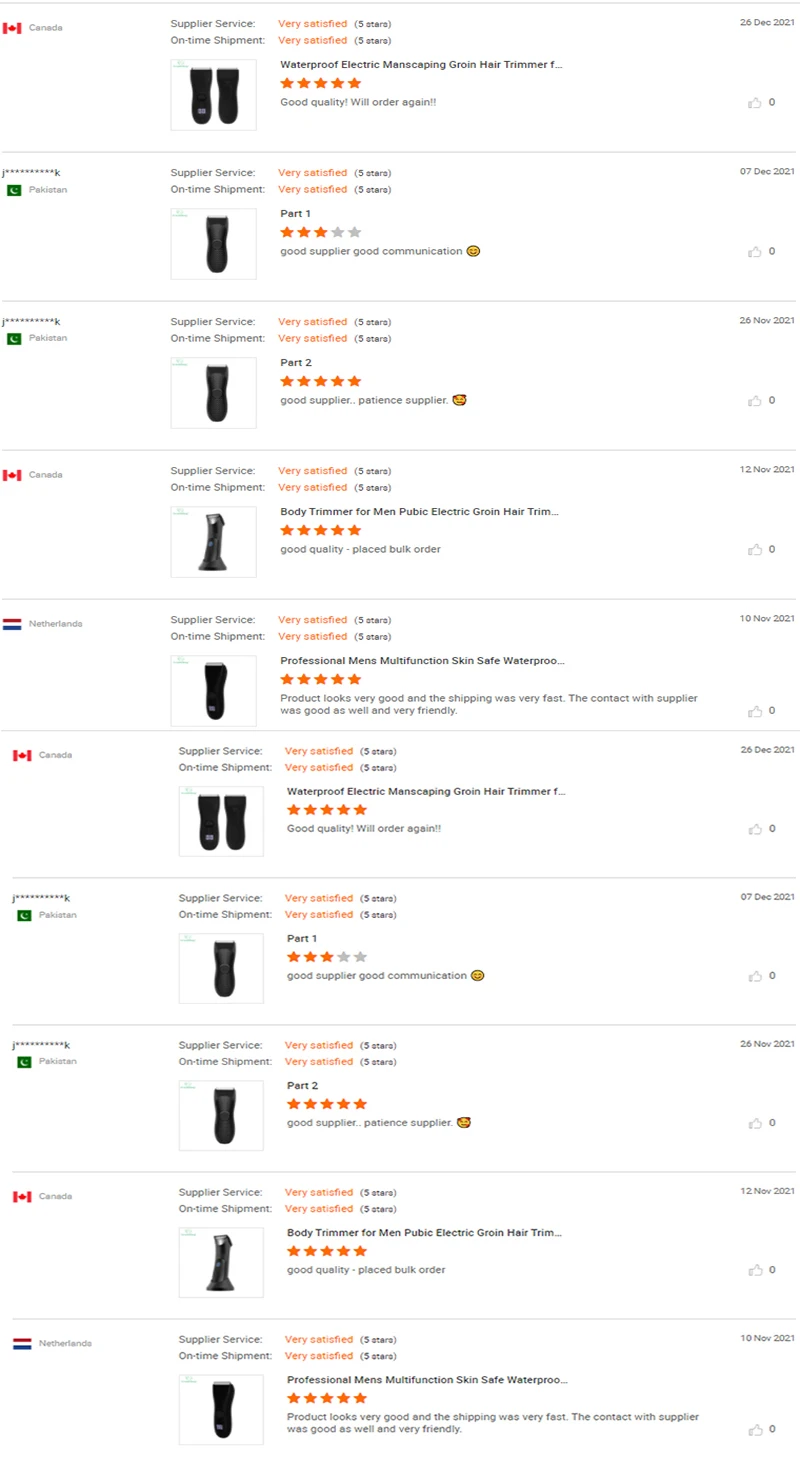Screen dimensions: 800x1458
Task: Click username j**********k on the first Part 2 review
Action: click(31, 322)
